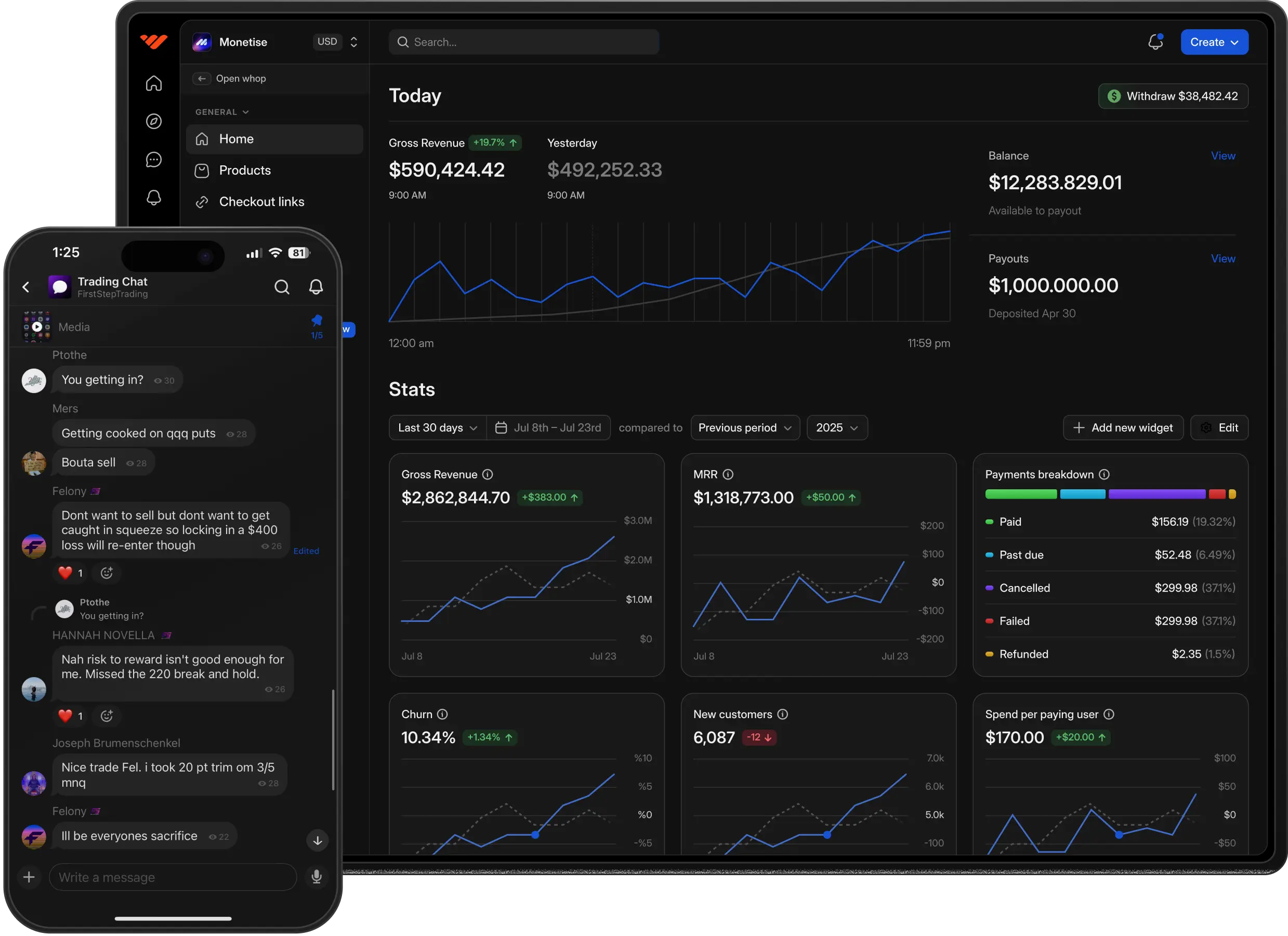Expand the Previous period dropdown

pos(744,427)
